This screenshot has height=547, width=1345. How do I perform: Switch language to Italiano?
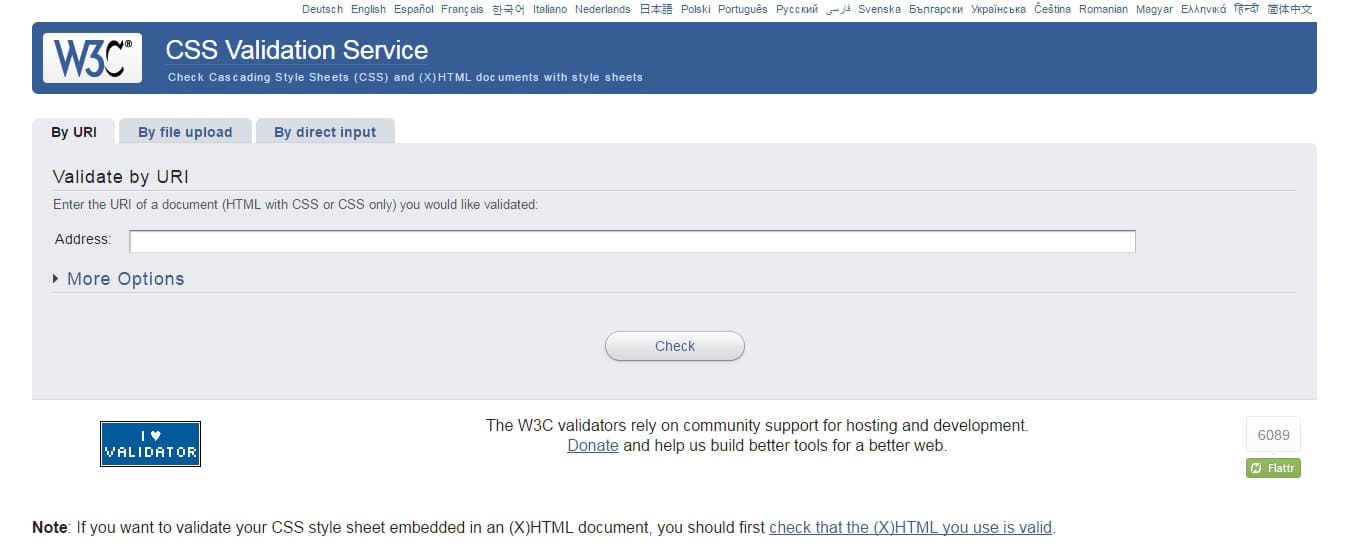click(550, 9)
